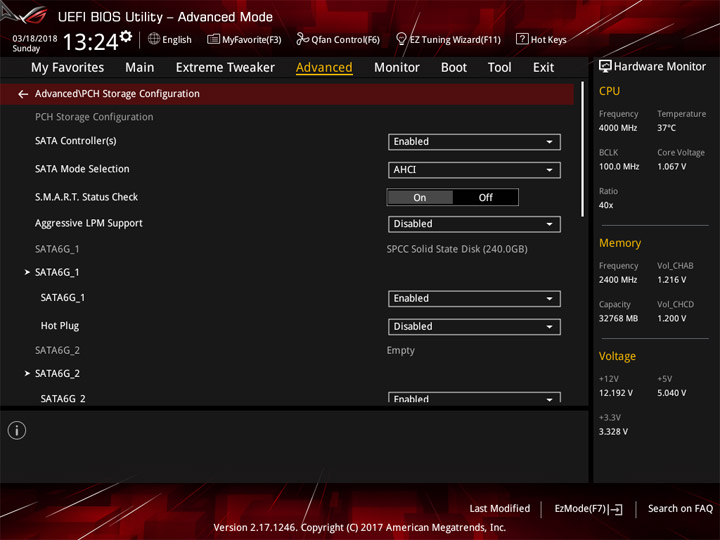Click the Aggressive LPM Support label
This screenshot has width=720, height=540.
pos(89,224)
